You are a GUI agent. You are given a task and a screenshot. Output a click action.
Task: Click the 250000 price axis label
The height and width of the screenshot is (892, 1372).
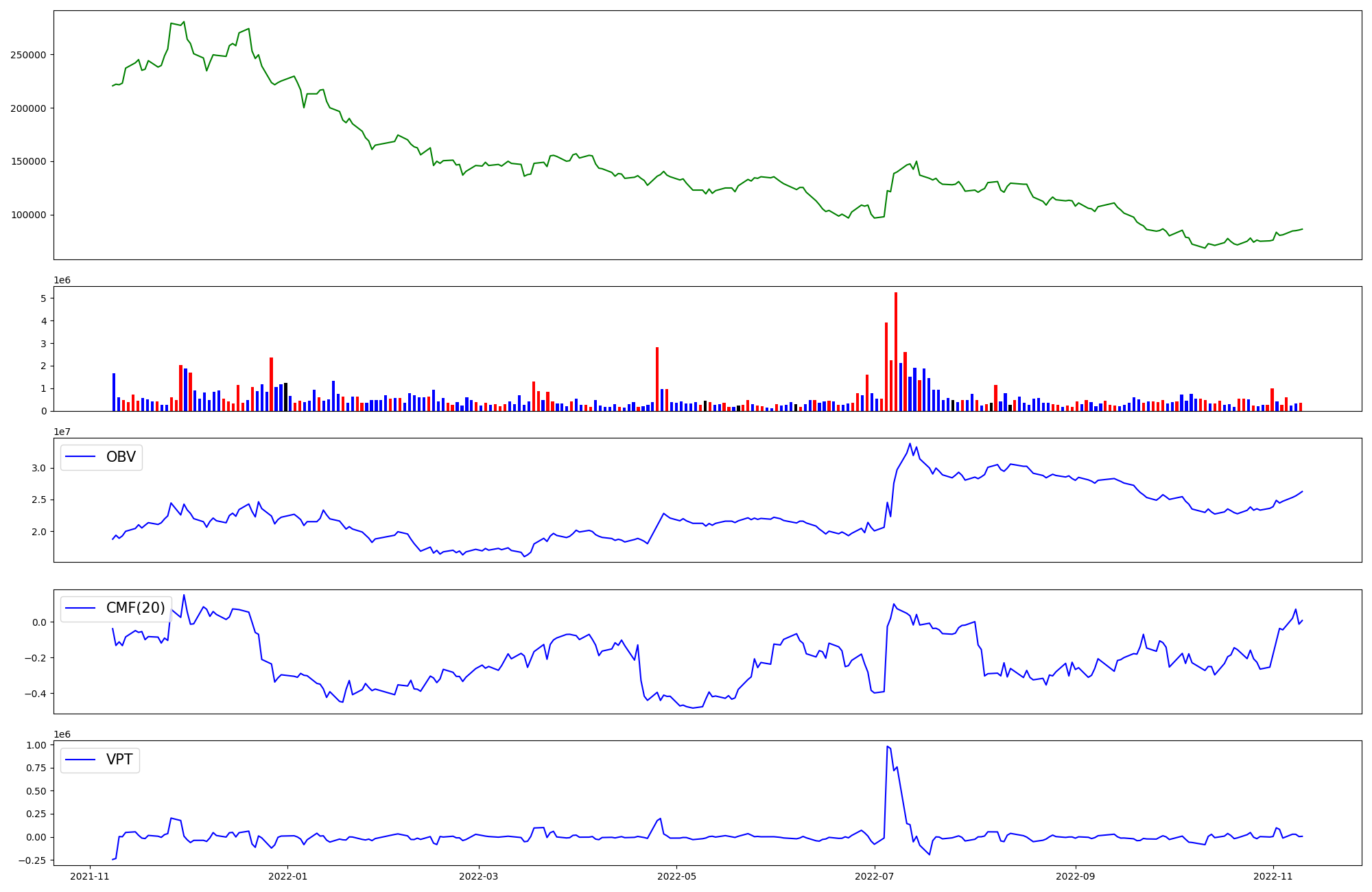[28, 55]
